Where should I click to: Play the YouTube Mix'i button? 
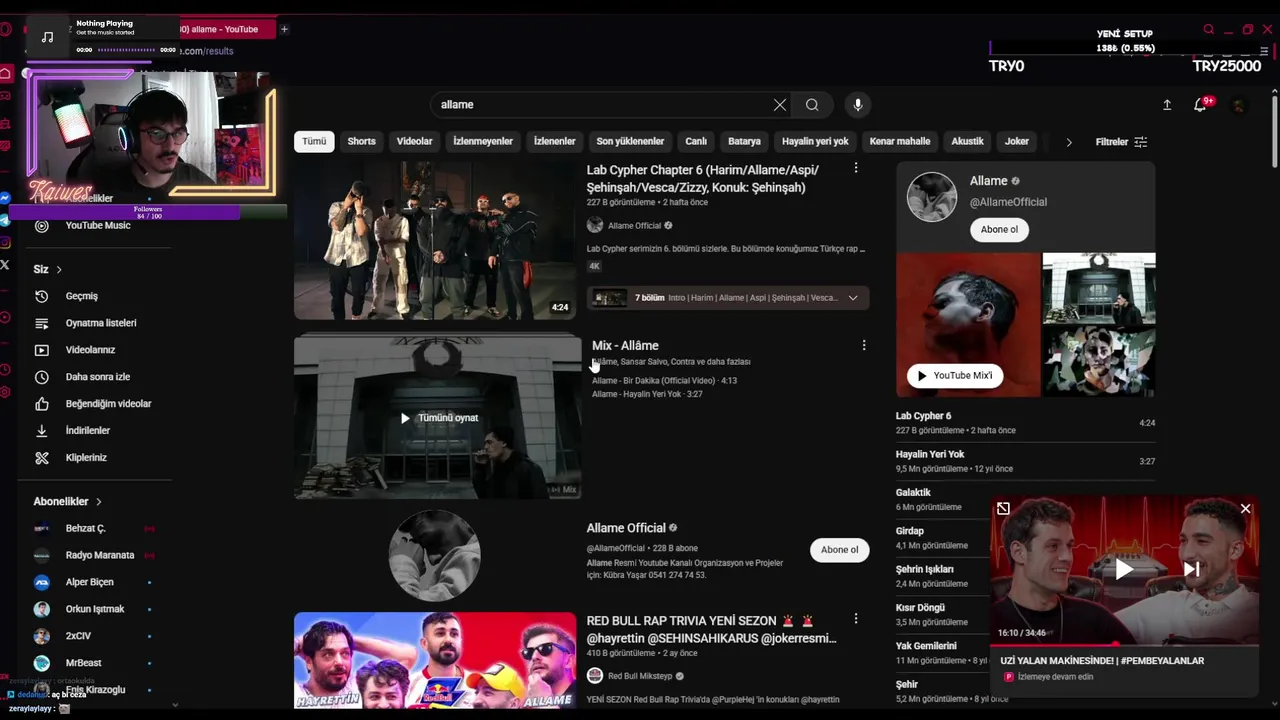pyautogui.click(x=954, y=375)
